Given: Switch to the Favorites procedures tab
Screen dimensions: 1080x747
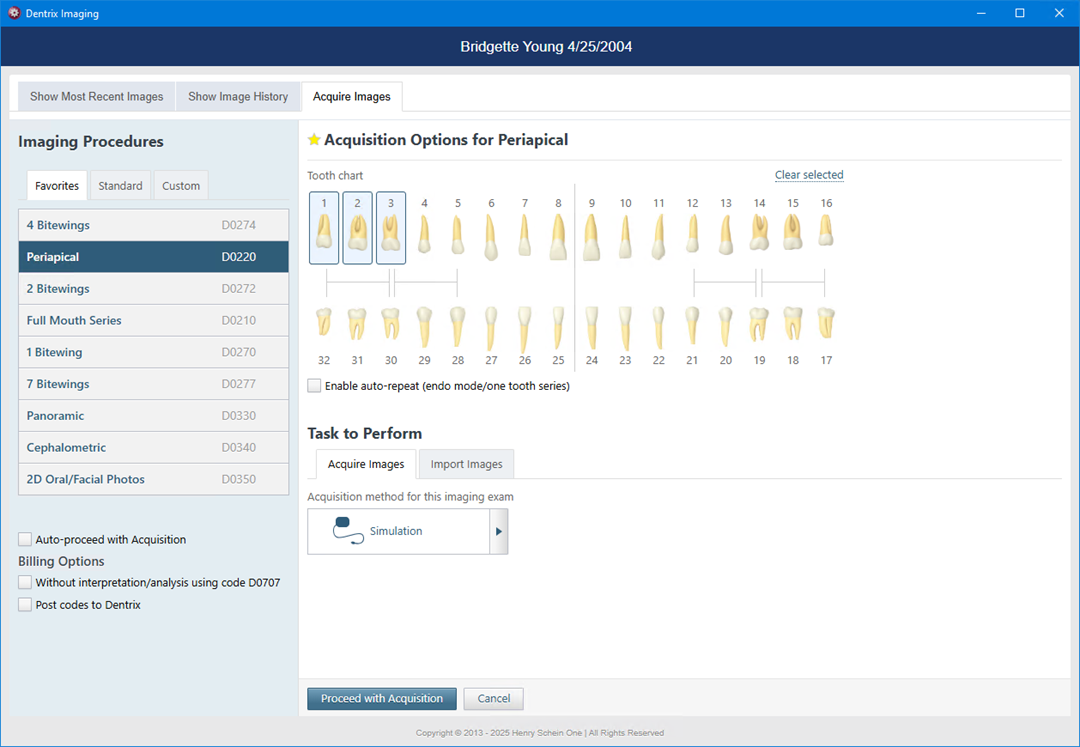Looking at the screenshot, I should (57, 186).
